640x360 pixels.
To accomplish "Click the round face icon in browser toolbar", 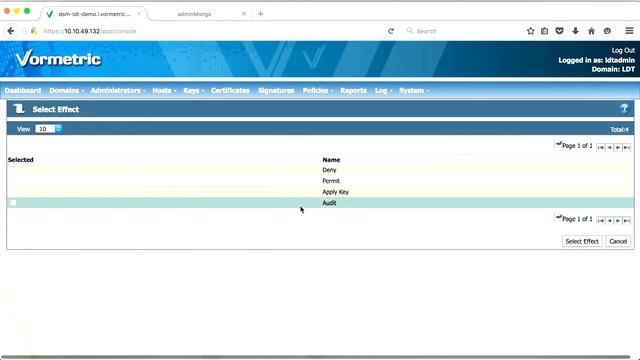I will pyautogui.click(x=607, y=31).
